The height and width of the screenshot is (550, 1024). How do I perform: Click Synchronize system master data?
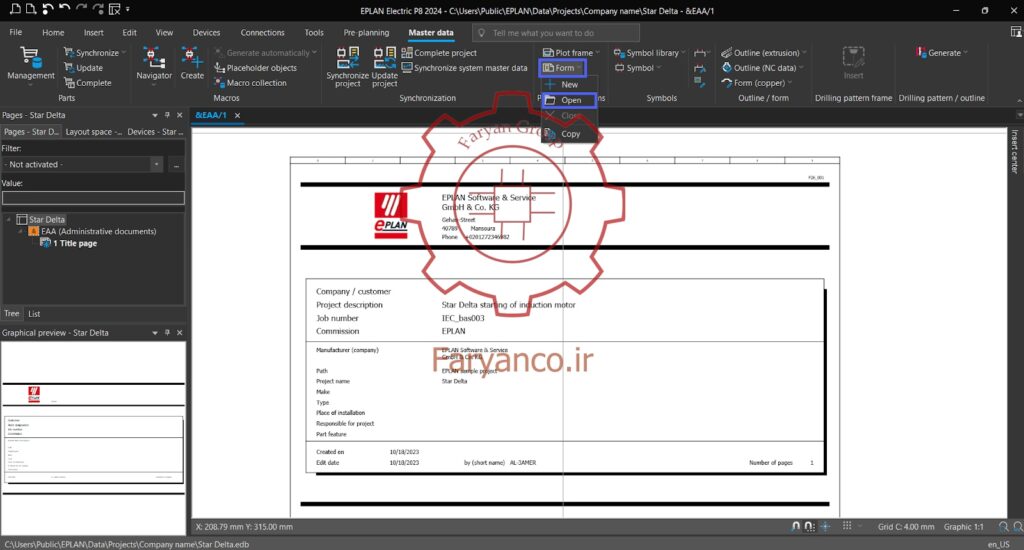pos(464,68)
